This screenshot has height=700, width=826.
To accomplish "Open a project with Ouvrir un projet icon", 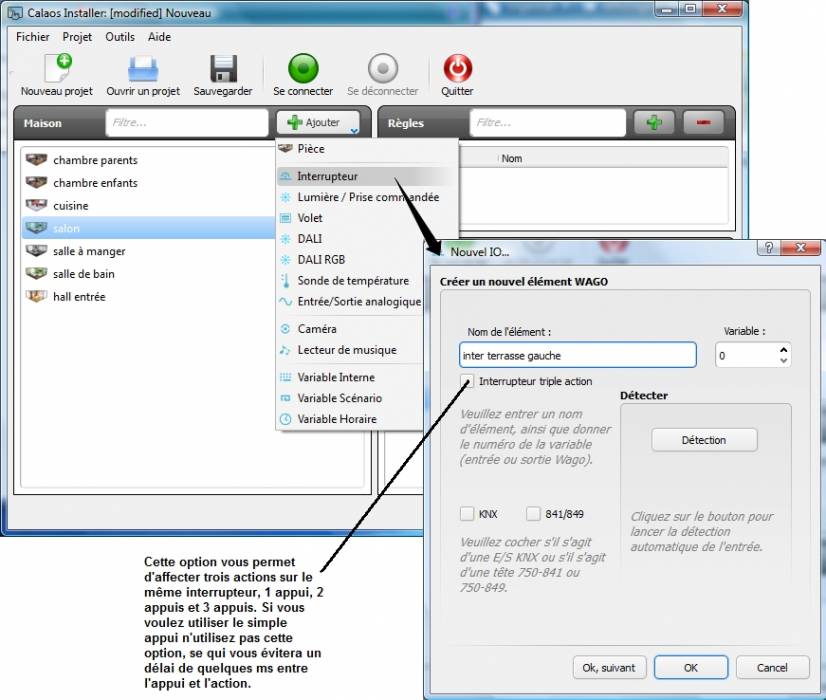I will coord(143,68).
